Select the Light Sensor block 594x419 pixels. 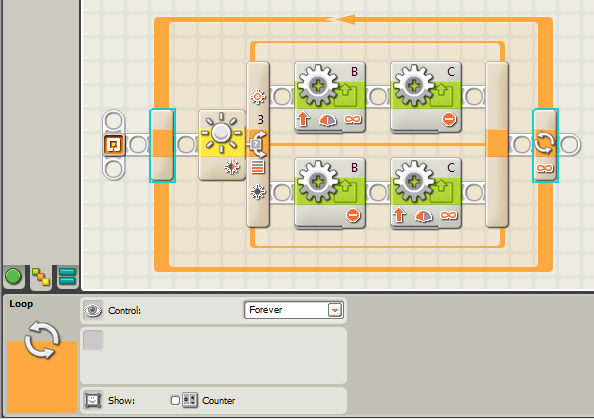(222, 145)
